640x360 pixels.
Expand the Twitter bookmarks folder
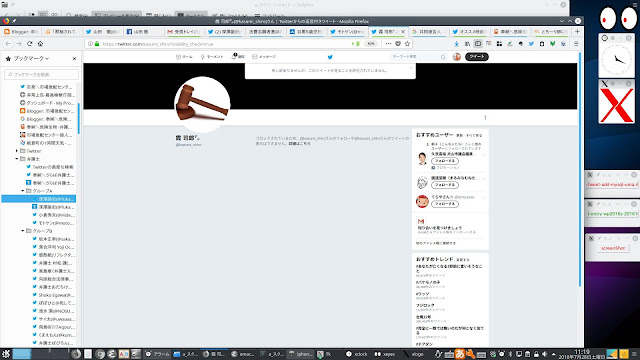[17, 151]
